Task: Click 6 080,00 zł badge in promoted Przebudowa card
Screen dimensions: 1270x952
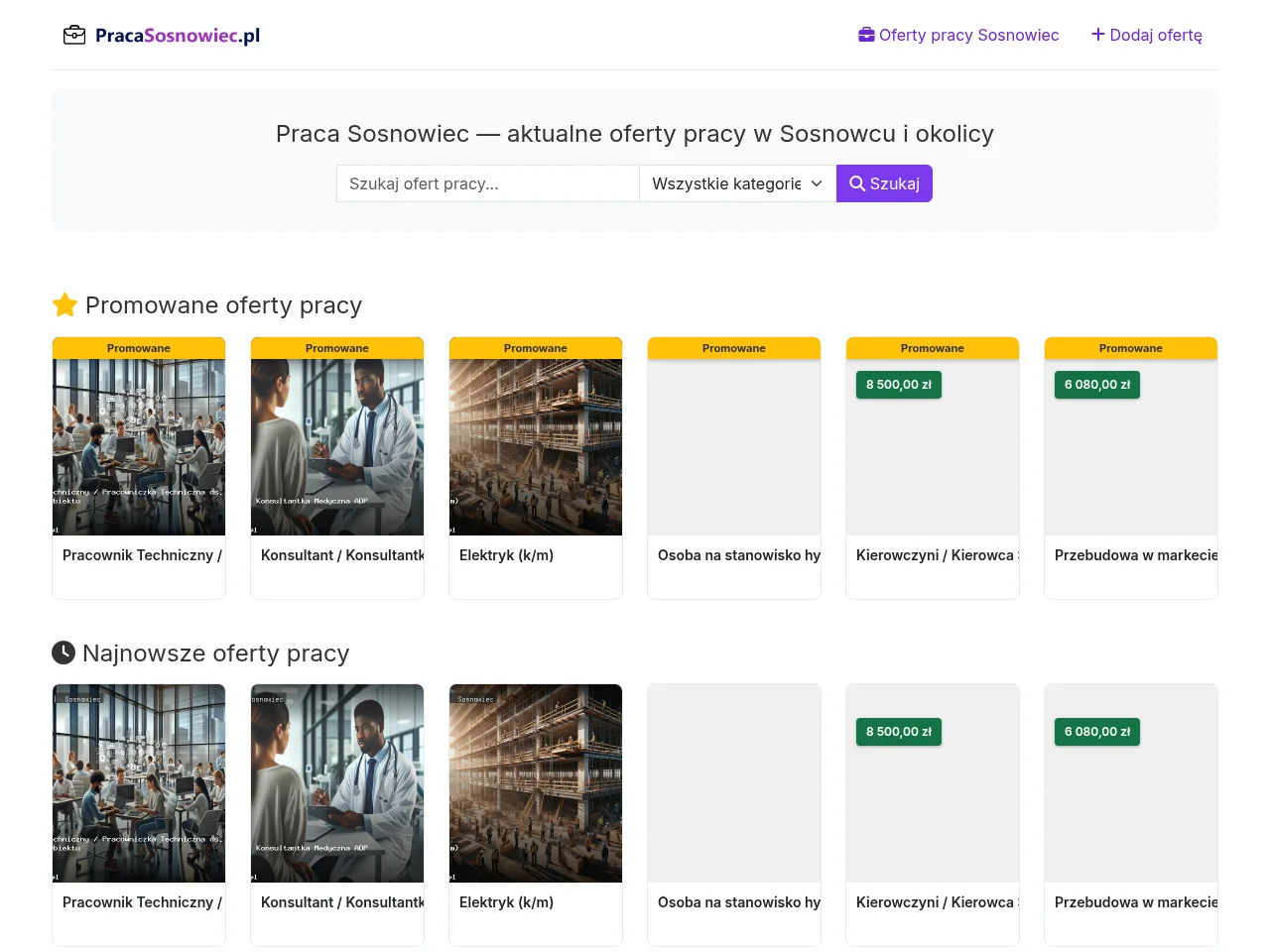Action: (x=1097, y=385)
